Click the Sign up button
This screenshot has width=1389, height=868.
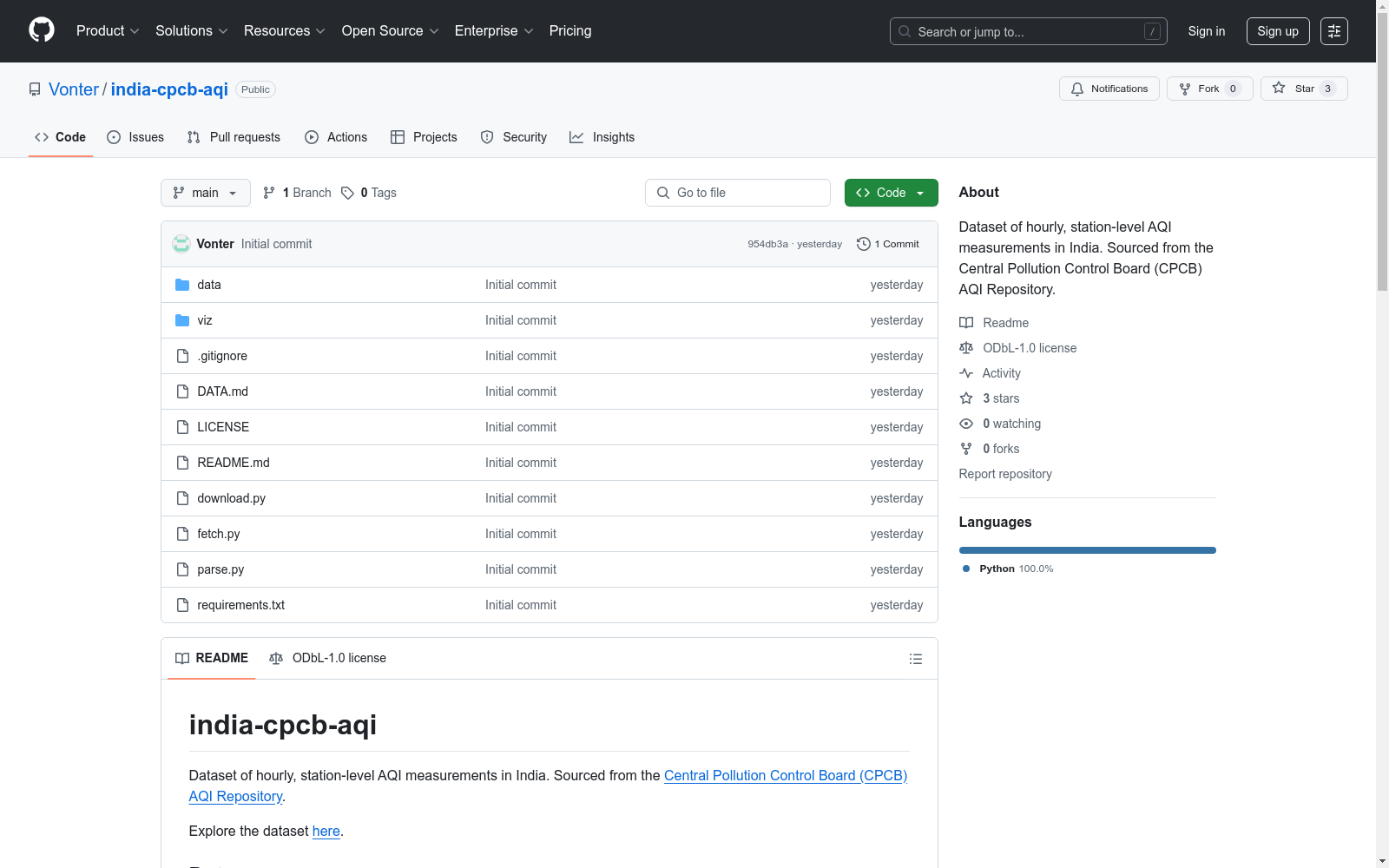coord(1278,31)
